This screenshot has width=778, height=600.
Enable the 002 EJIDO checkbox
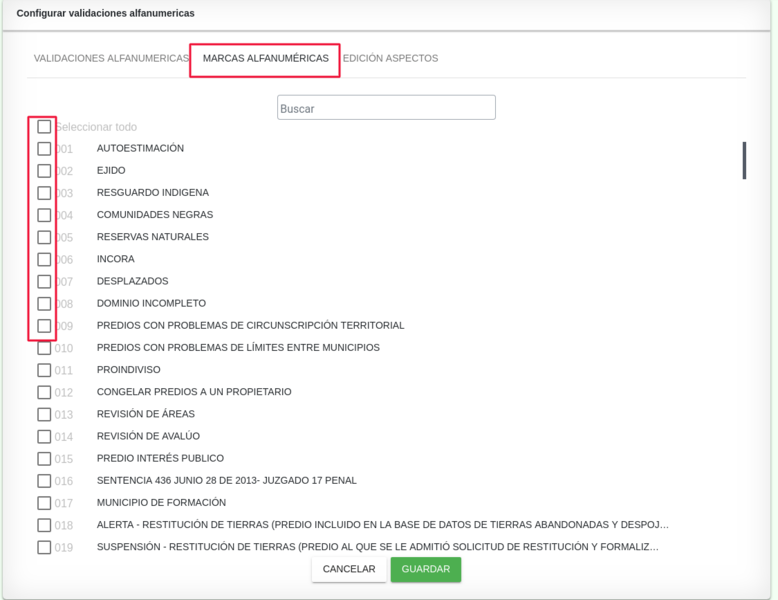(x=44, y=171)
